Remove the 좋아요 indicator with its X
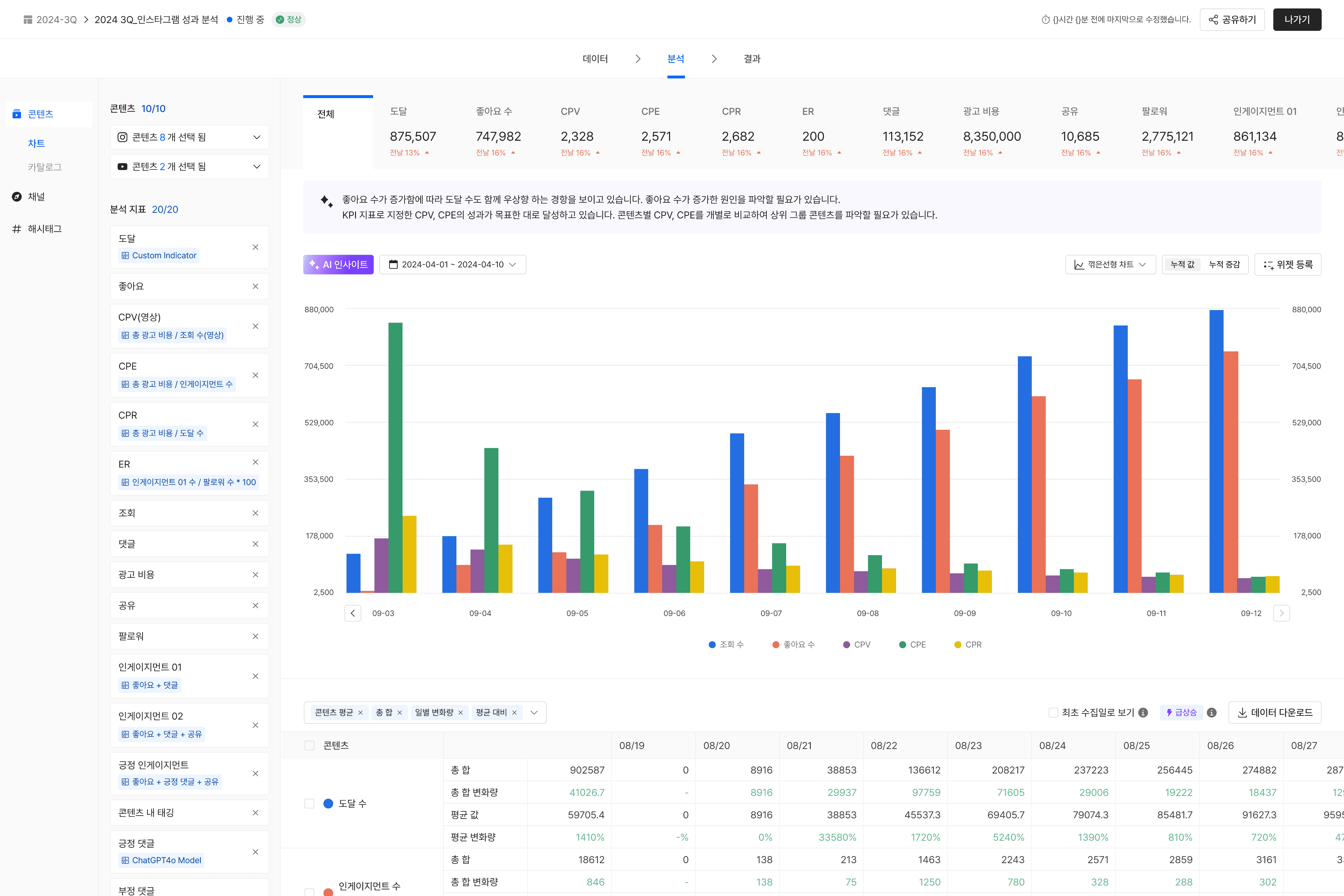Image resolution: width=1344 pixels, height=896 pixels. pyautogui.click(x=255, y=286)
